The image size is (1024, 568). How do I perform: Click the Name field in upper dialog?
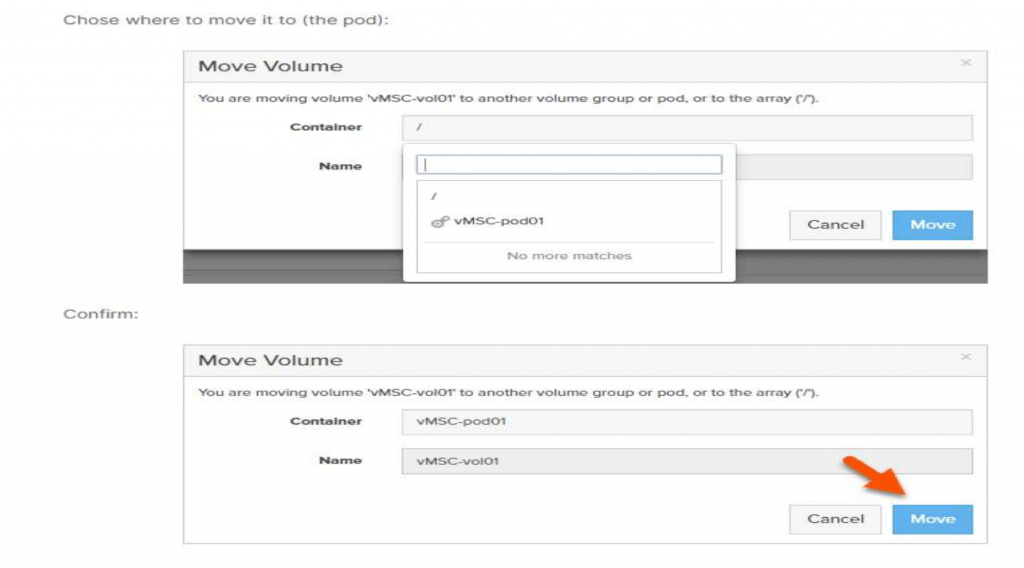tap(854, 166)
